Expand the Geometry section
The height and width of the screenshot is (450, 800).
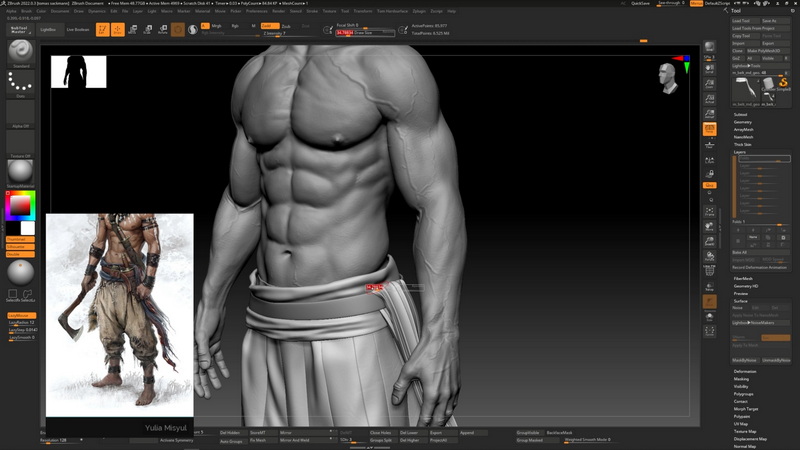pos(742,122)
